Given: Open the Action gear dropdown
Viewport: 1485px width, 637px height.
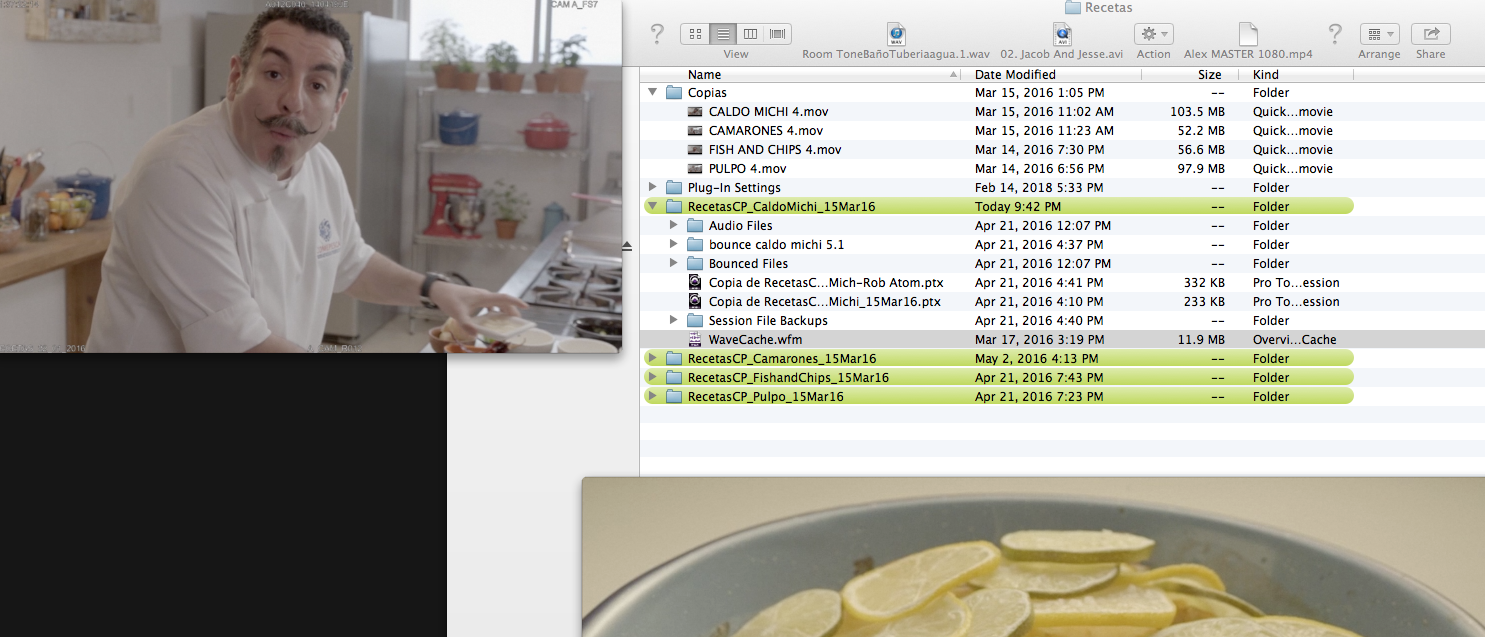Looking at the screenshot, I should coord(1153,34).
